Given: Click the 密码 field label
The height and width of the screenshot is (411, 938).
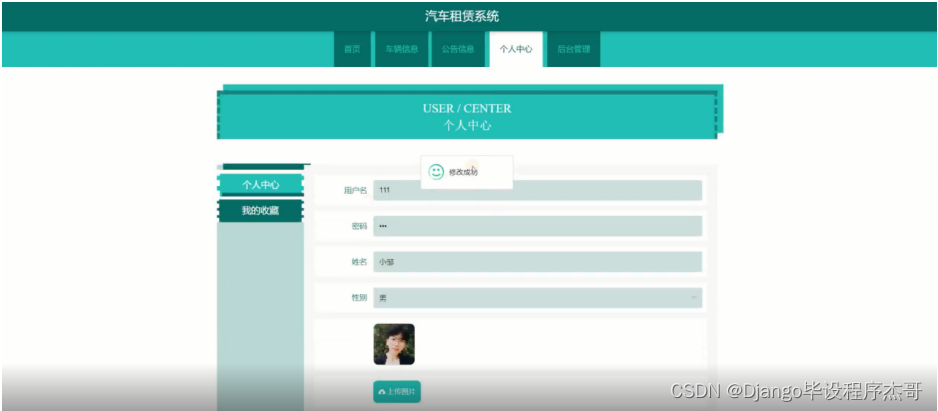Looking at the screenshot, I should coord(359,226).
